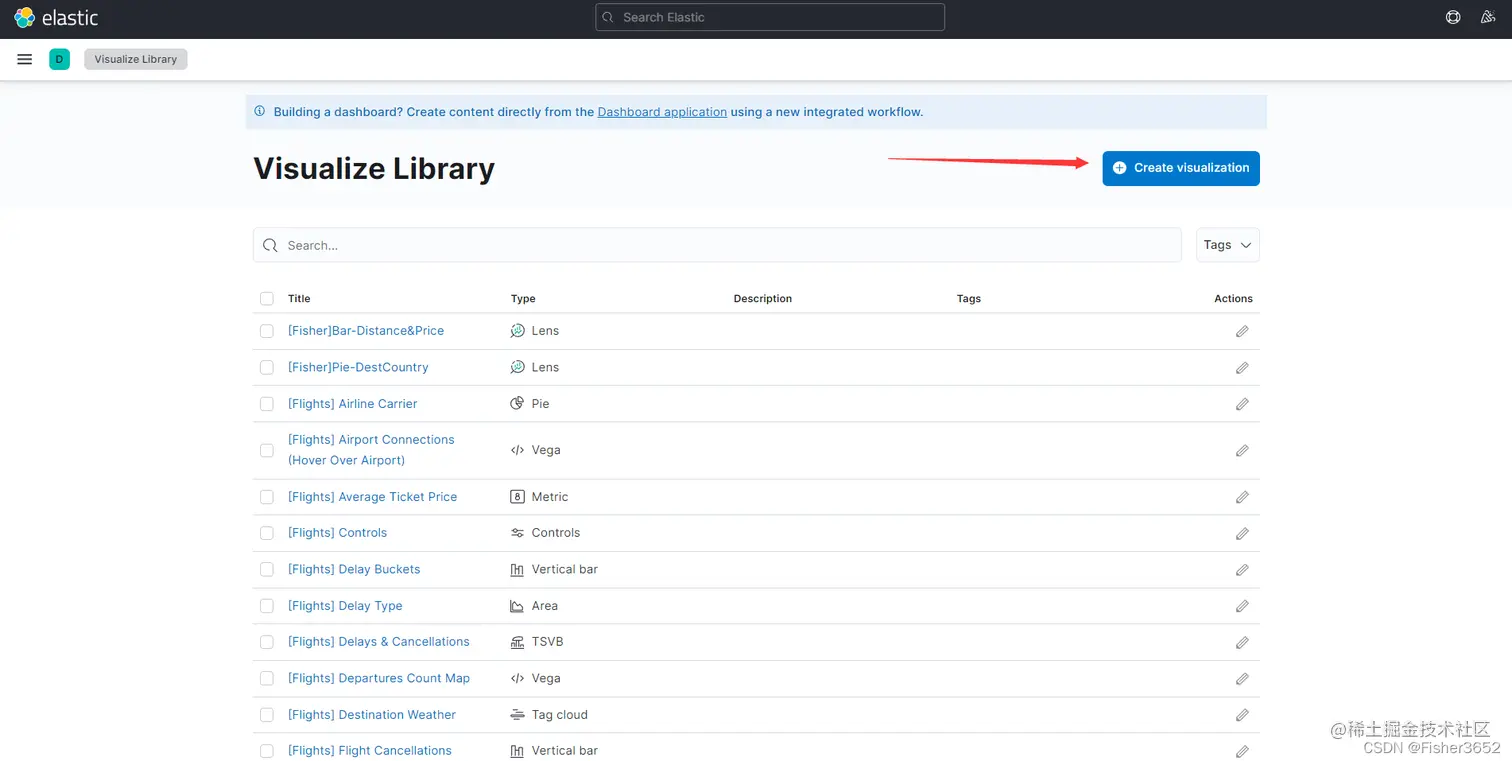Open the Tags filter dropdown
Viewport: 1512px width, 761px height.
tap(1227, 245)
